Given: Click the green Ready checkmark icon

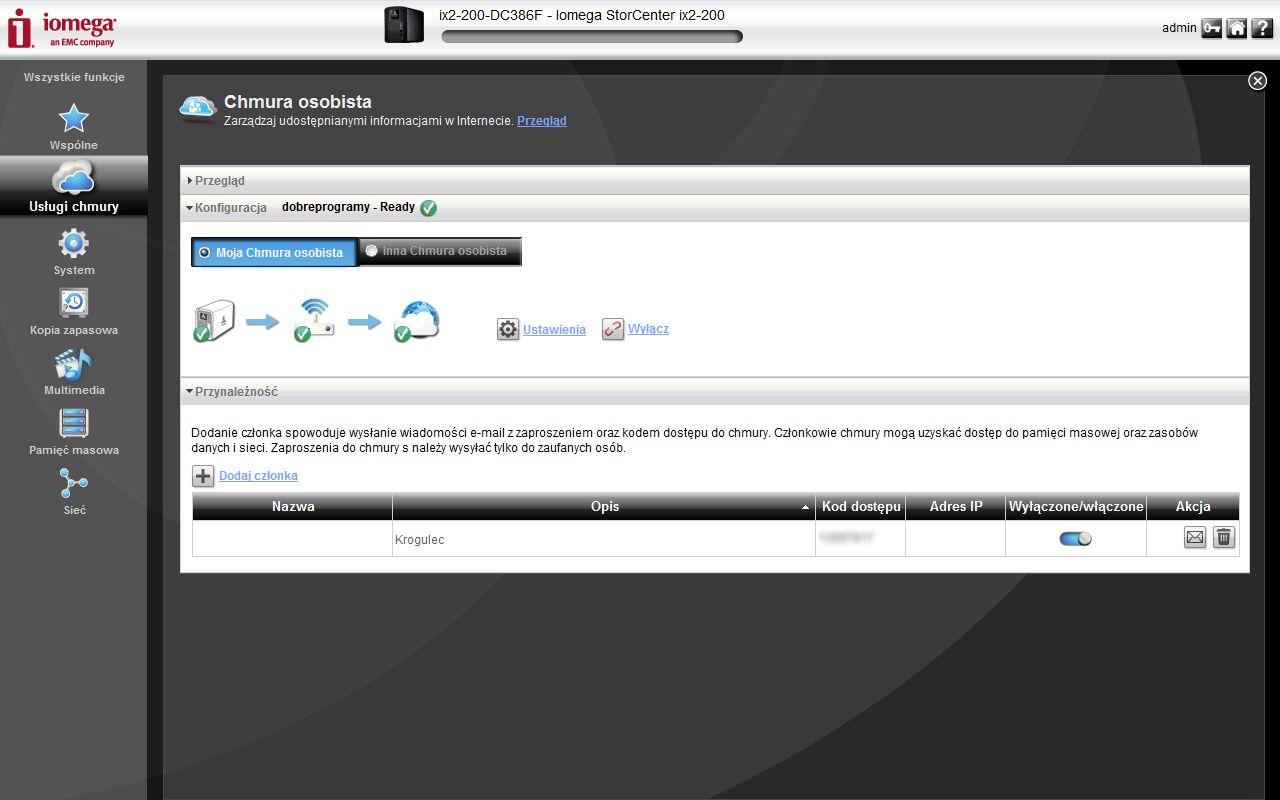Looking at the screenshot, I should coord(428,208).
